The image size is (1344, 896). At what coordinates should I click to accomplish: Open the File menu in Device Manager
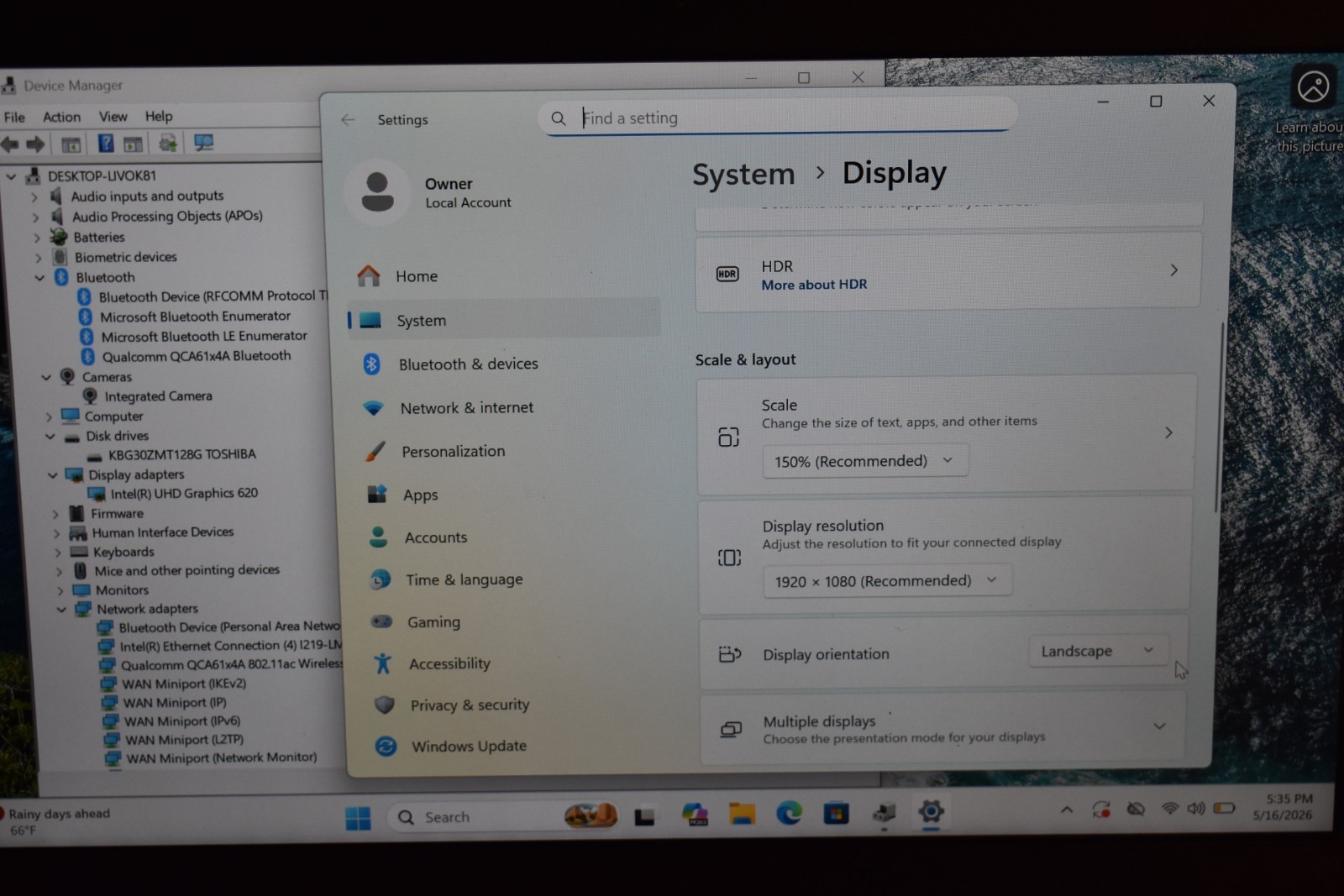point(14,117)
